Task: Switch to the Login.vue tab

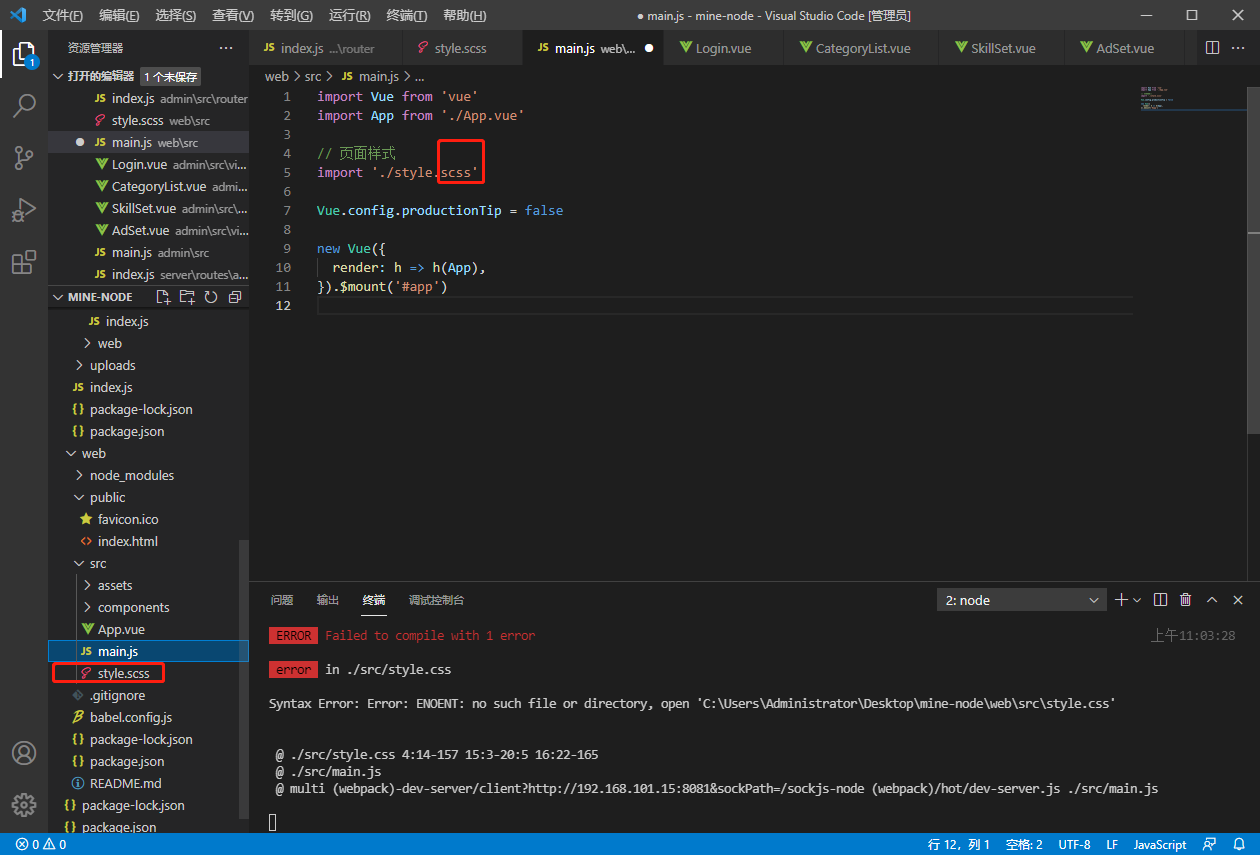Action: 723,48
